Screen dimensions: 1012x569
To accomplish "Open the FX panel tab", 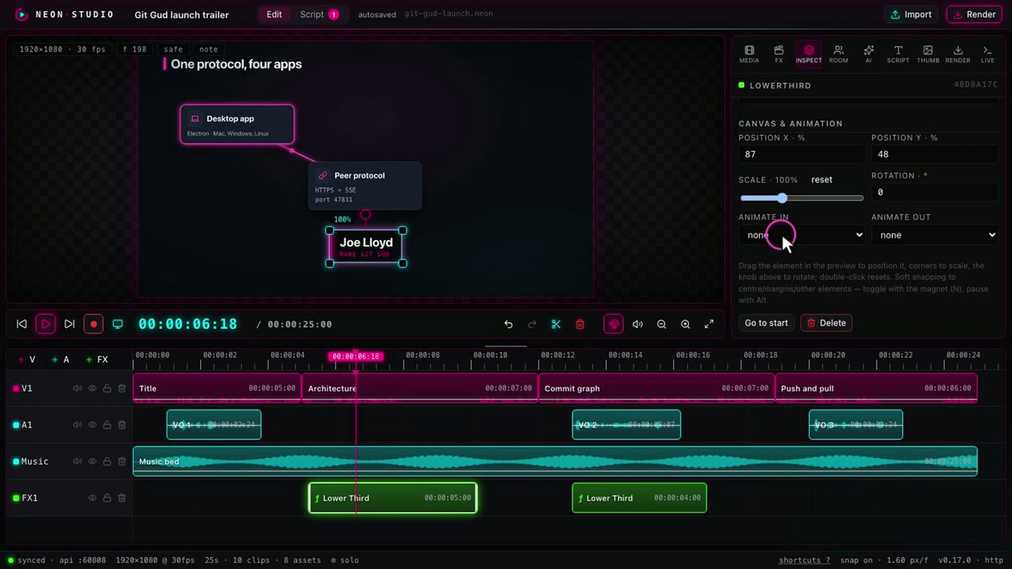I will click(x=778, y=54).
